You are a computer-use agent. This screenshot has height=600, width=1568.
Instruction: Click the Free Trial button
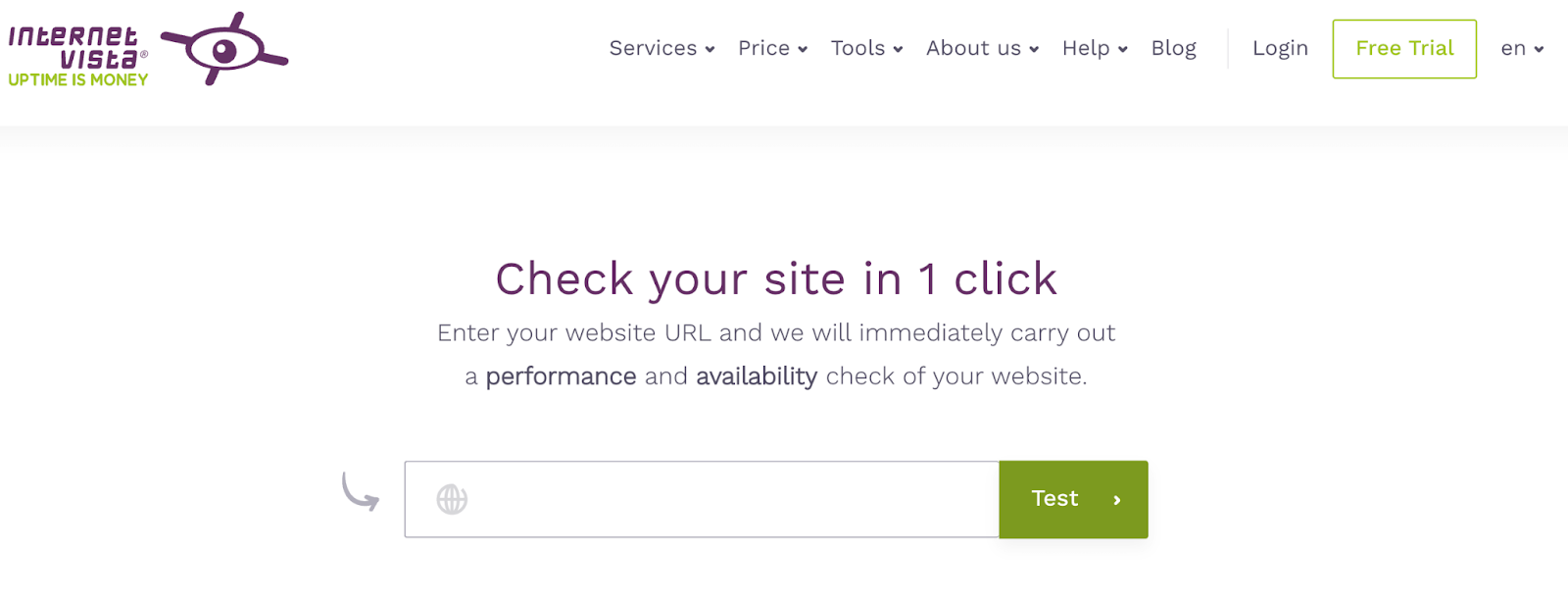click(1403, 48)
